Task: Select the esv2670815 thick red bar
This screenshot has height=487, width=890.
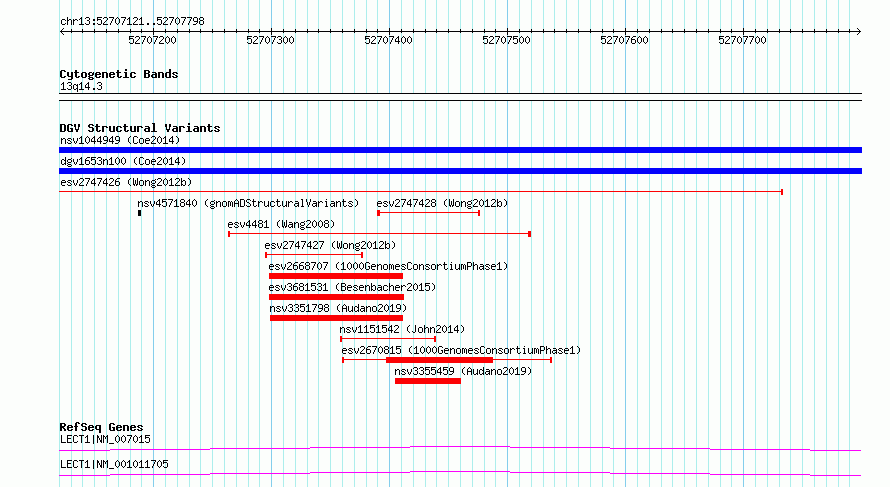Action: click(x=439, y=360)
